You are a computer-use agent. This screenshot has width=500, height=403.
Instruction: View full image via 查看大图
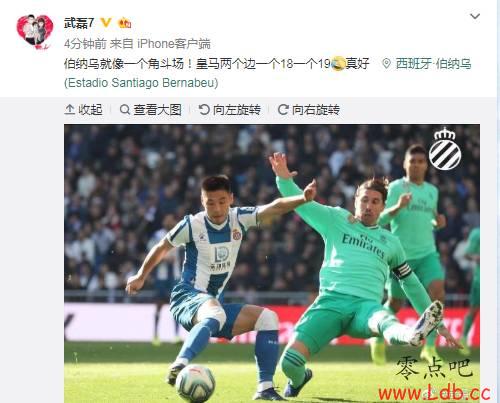tap(151, 110)
